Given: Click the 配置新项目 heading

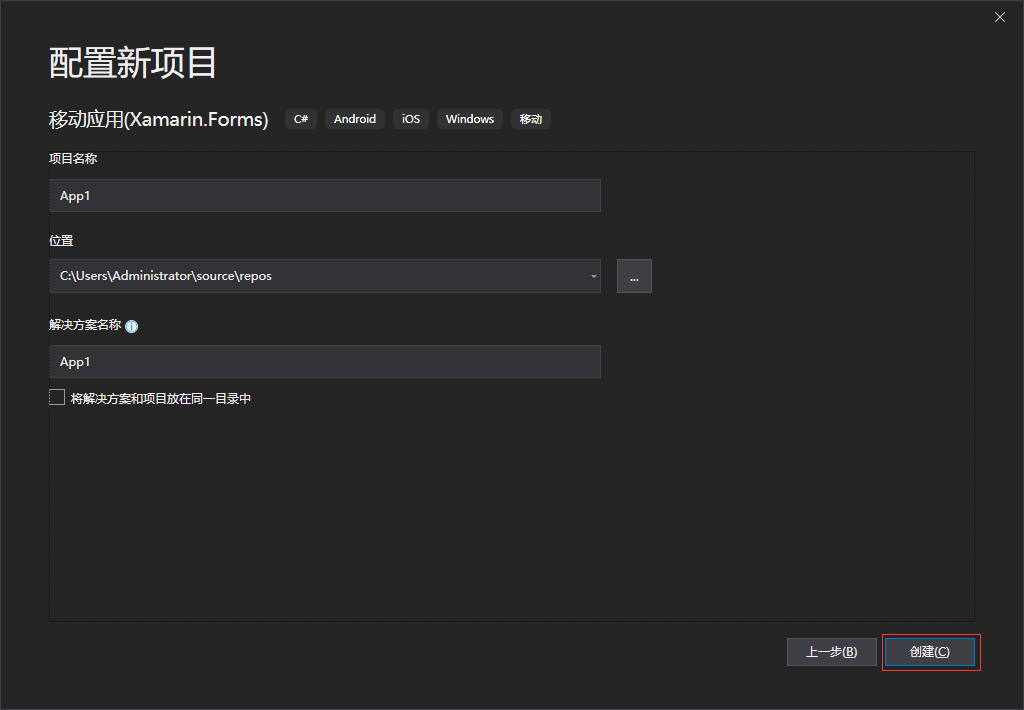Looking at the screenshot, I should click(133, 63).
